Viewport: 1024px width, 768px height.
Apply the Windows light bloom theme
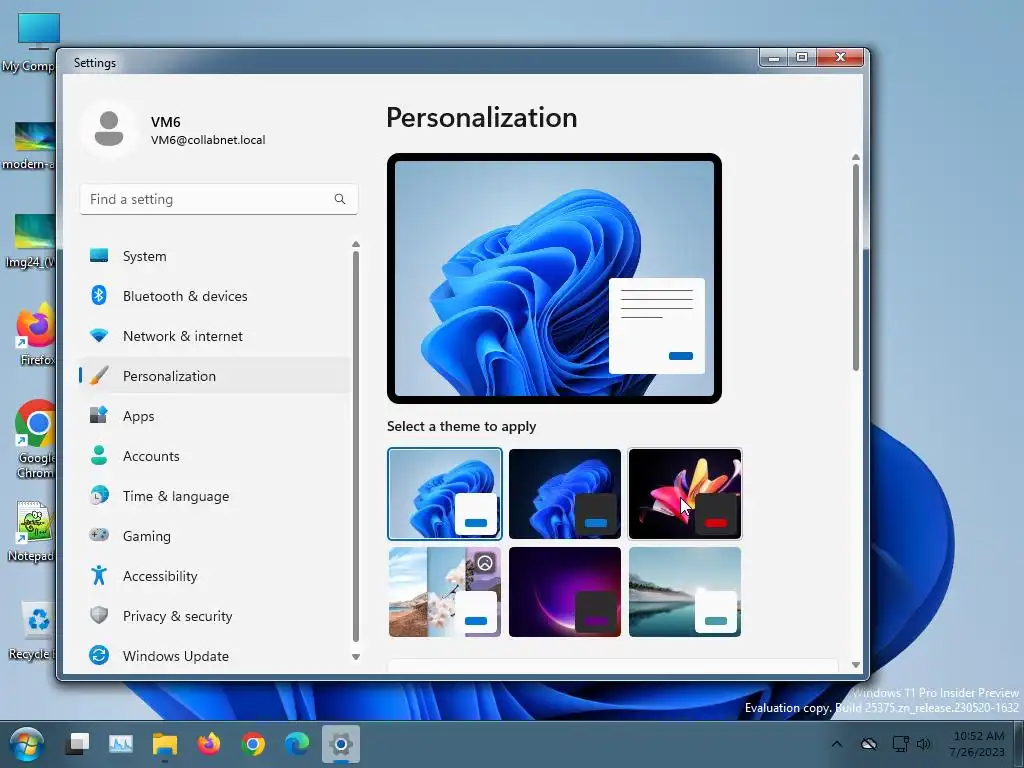(x=445, y=494)
